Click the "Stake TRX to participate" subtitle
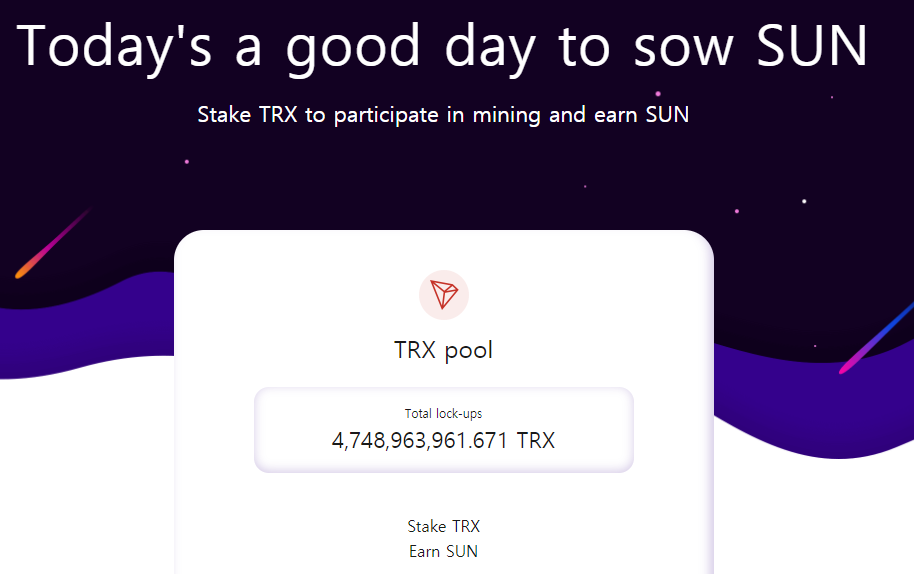914x574 pixels. [443, 115]
